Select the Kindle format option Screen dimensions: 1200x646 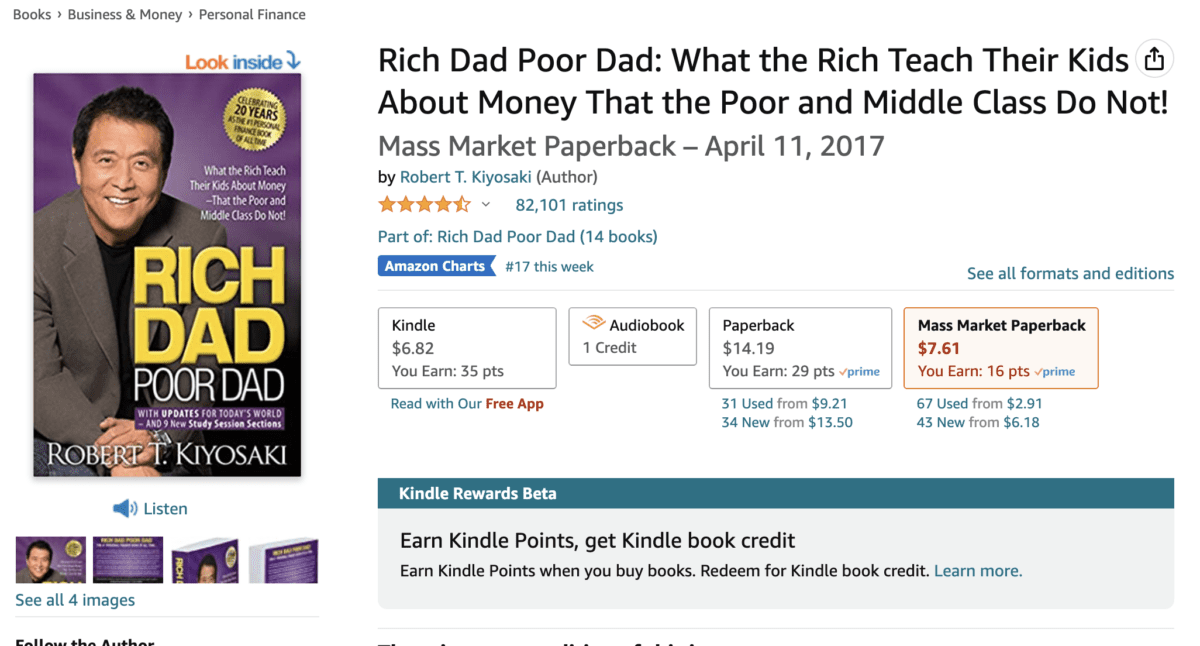click(467, 347)
